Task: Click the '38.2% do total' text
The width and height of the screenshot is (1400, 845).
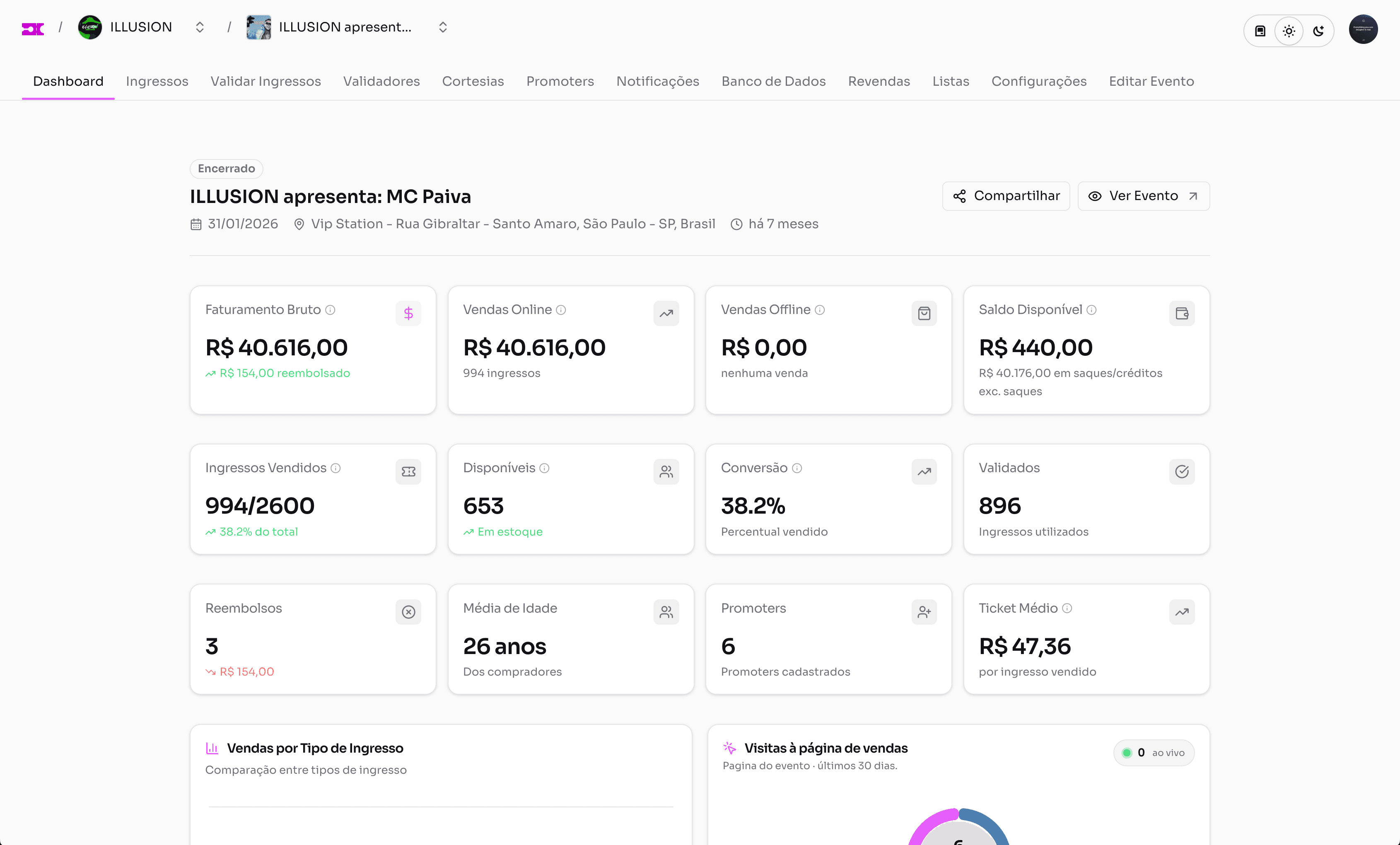Action: [x=258, y=532]
